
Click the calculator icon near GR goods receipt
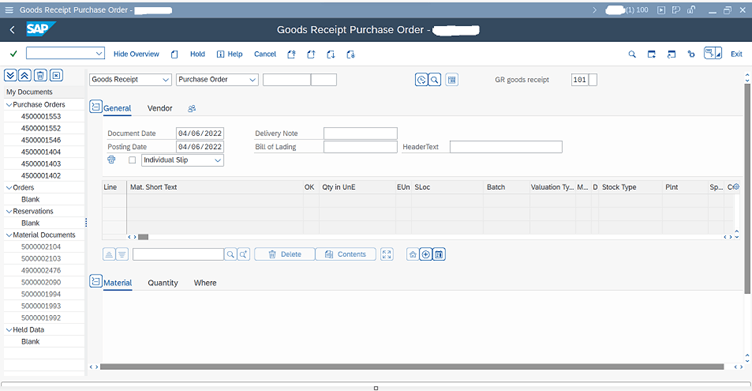[x=452, y=80]
